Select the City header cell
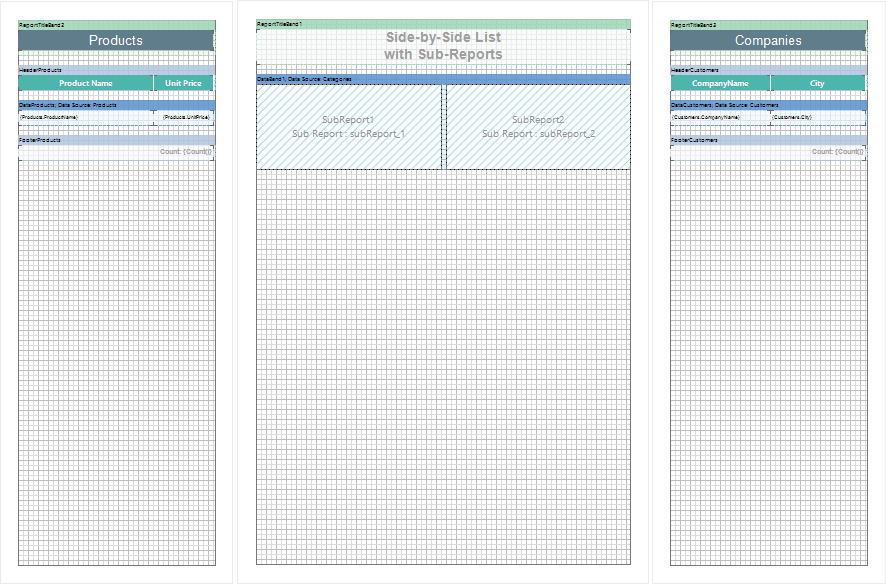This screenshot has width=886, height=584. [x=817, y=83]
